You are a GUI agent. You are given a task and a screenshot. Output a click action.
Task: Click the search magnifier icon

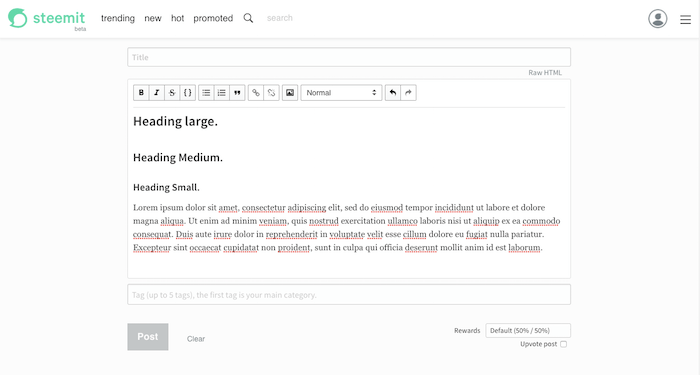(248, 18)
